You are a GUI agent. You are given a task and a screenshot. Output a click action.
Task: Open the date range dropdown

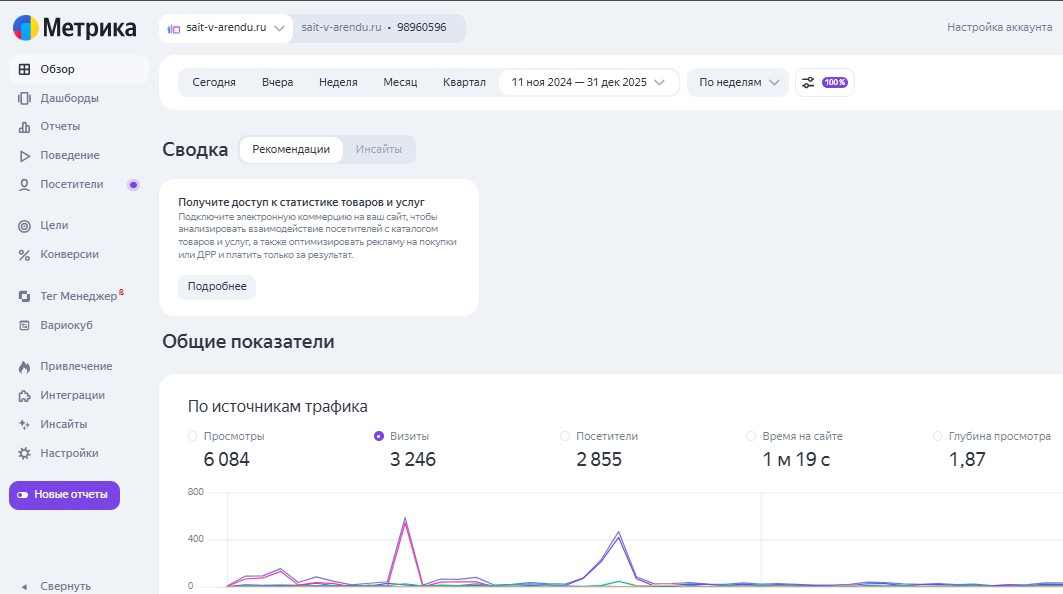[x=588, y=82]
